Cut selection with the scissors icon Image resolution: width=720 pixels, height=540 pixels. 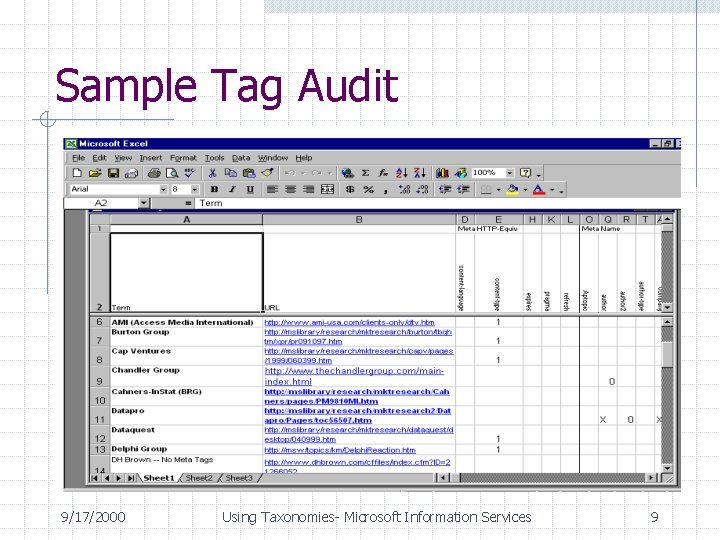coord(212,173)
